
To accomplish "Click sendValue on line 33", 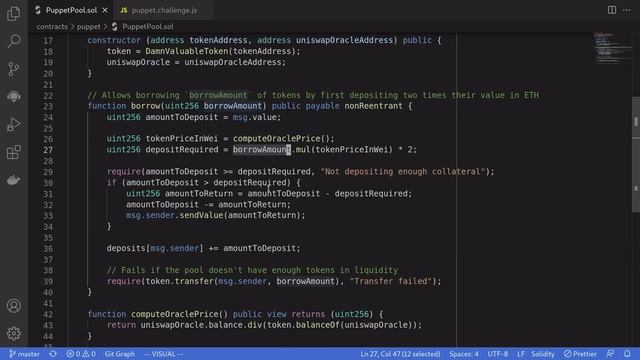I will pyautogui.click(x=201, y=216).
